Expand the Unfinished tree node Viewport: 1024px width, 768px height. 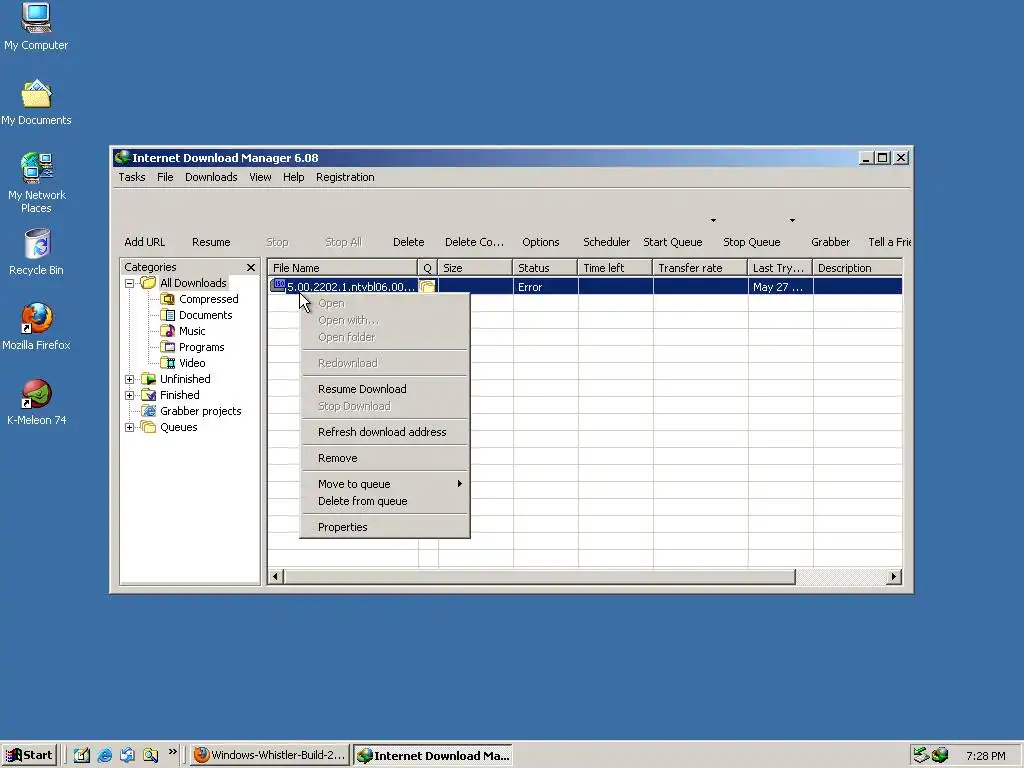click(129, 379)
